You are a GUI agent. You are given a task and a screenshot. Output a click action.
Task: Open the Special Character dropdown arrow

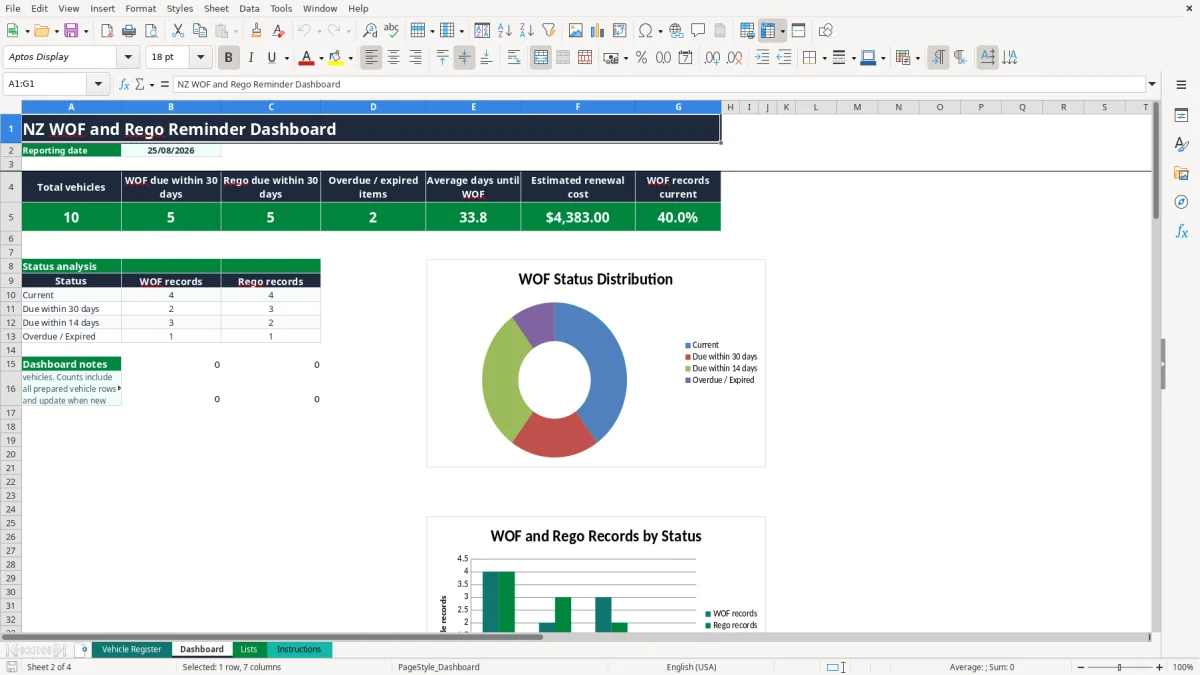660,31
